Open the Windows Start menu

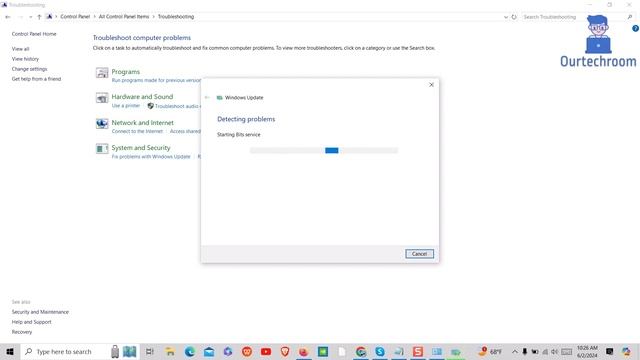(10, 351)
